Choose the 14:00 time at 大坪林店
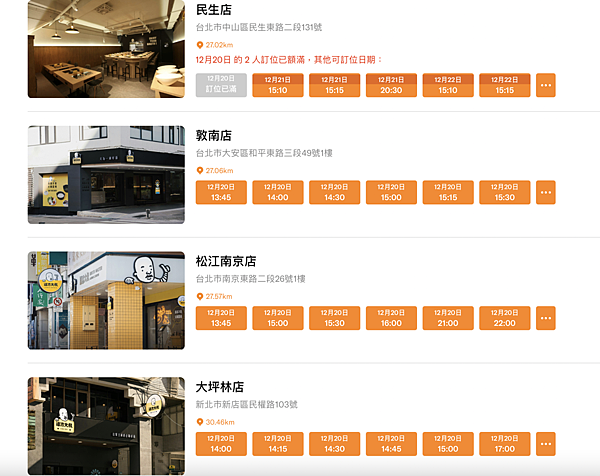Image resolution: width=600 pixels, height=476 pixels. (x=221, y=444)
